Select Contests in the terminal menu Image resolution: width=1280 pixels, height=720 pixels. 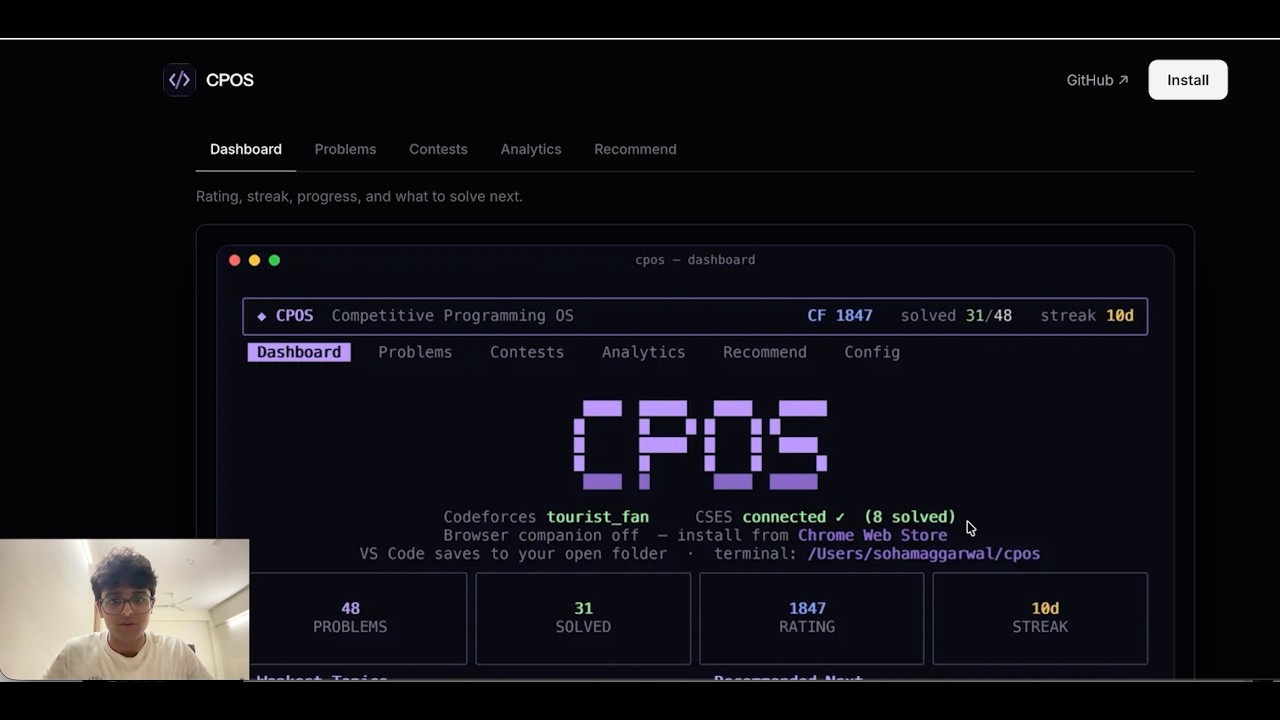point(527,352)
